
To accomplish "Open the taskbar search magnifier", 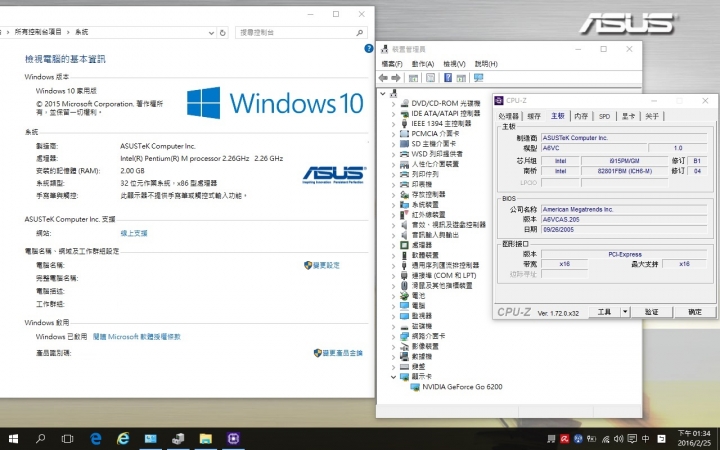I will 40,439.
